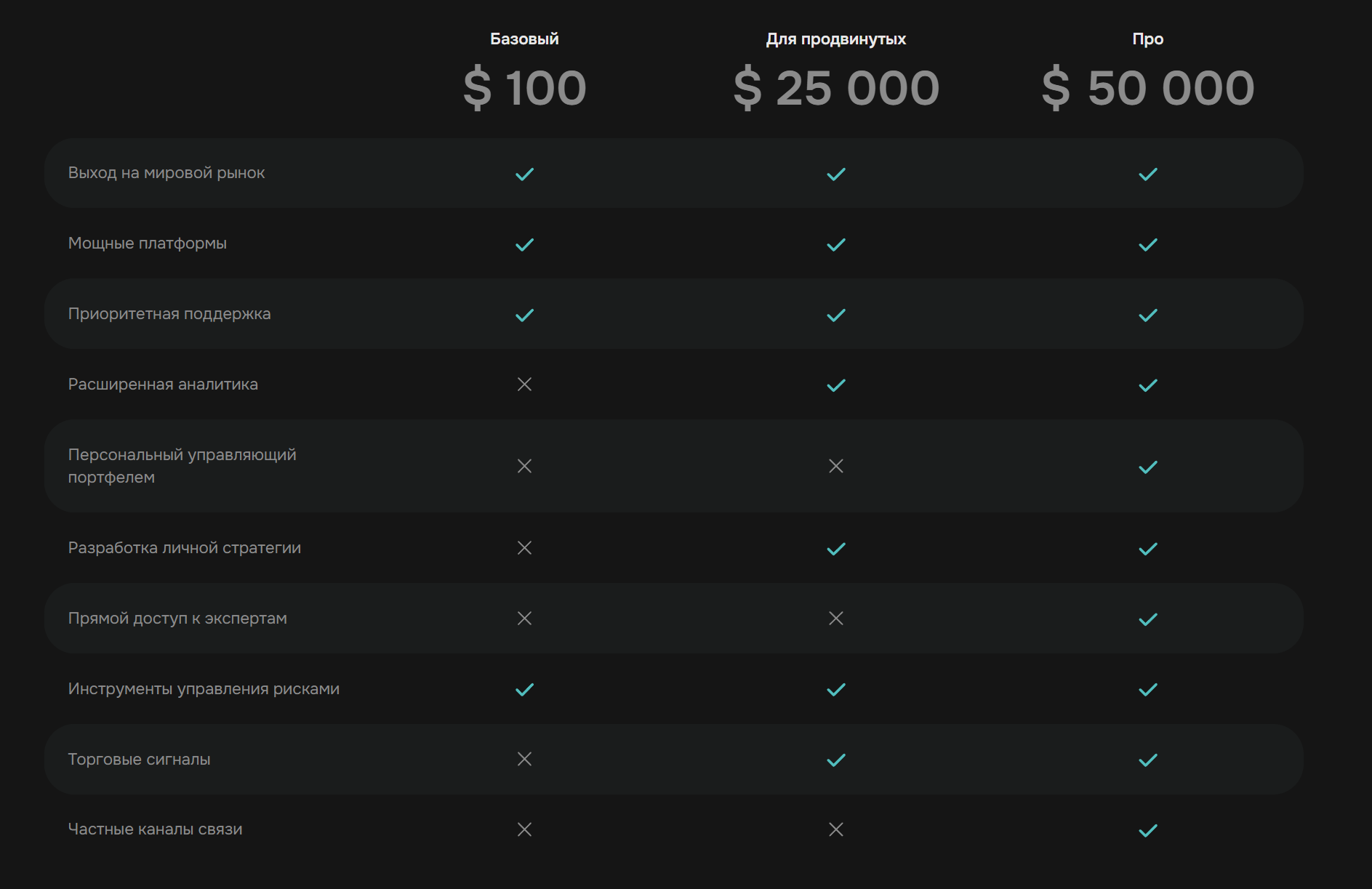Click the Для продвинутых checkmark for Инструменты управления рисками

point(836,690)
